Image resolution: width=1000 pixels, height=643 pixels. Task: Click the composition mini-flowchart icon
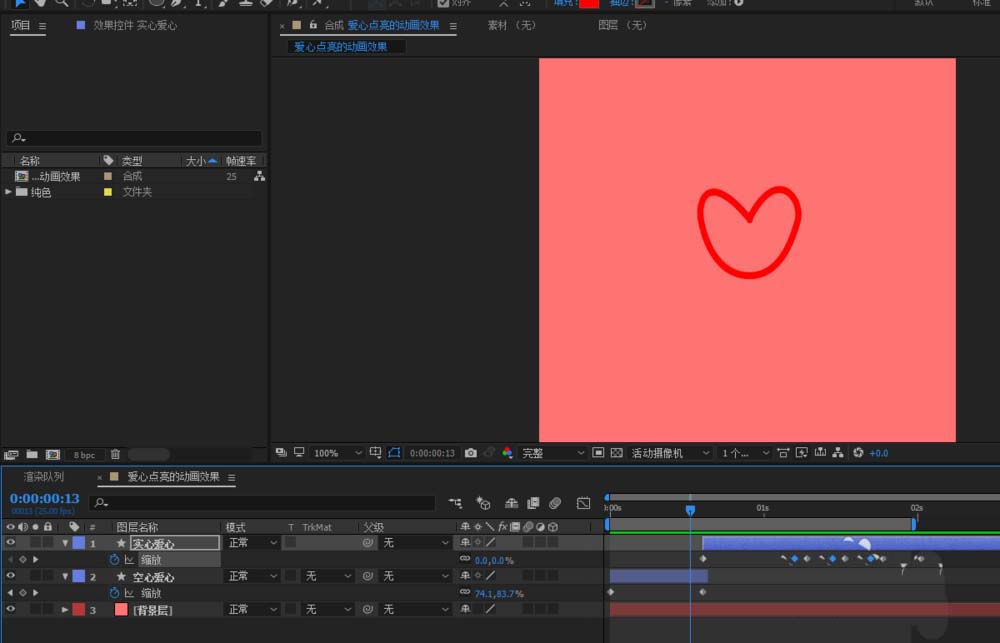(x=456, y=503)
